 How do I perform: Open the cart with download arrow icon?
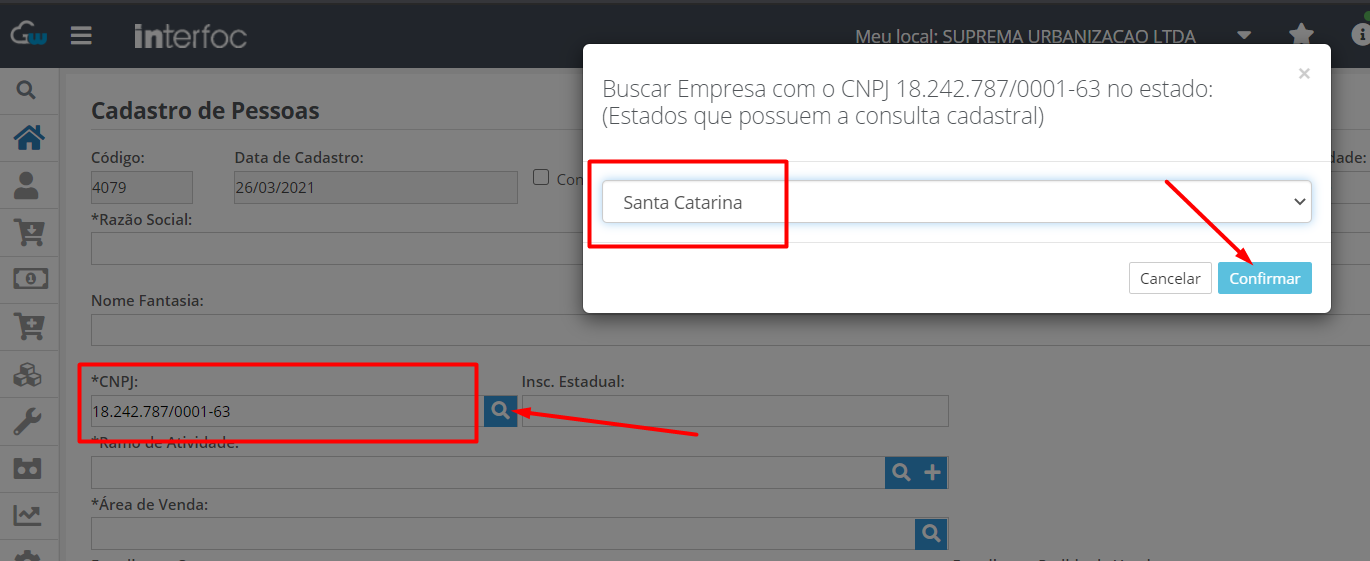pyautogui.click(x=28, y=232)
